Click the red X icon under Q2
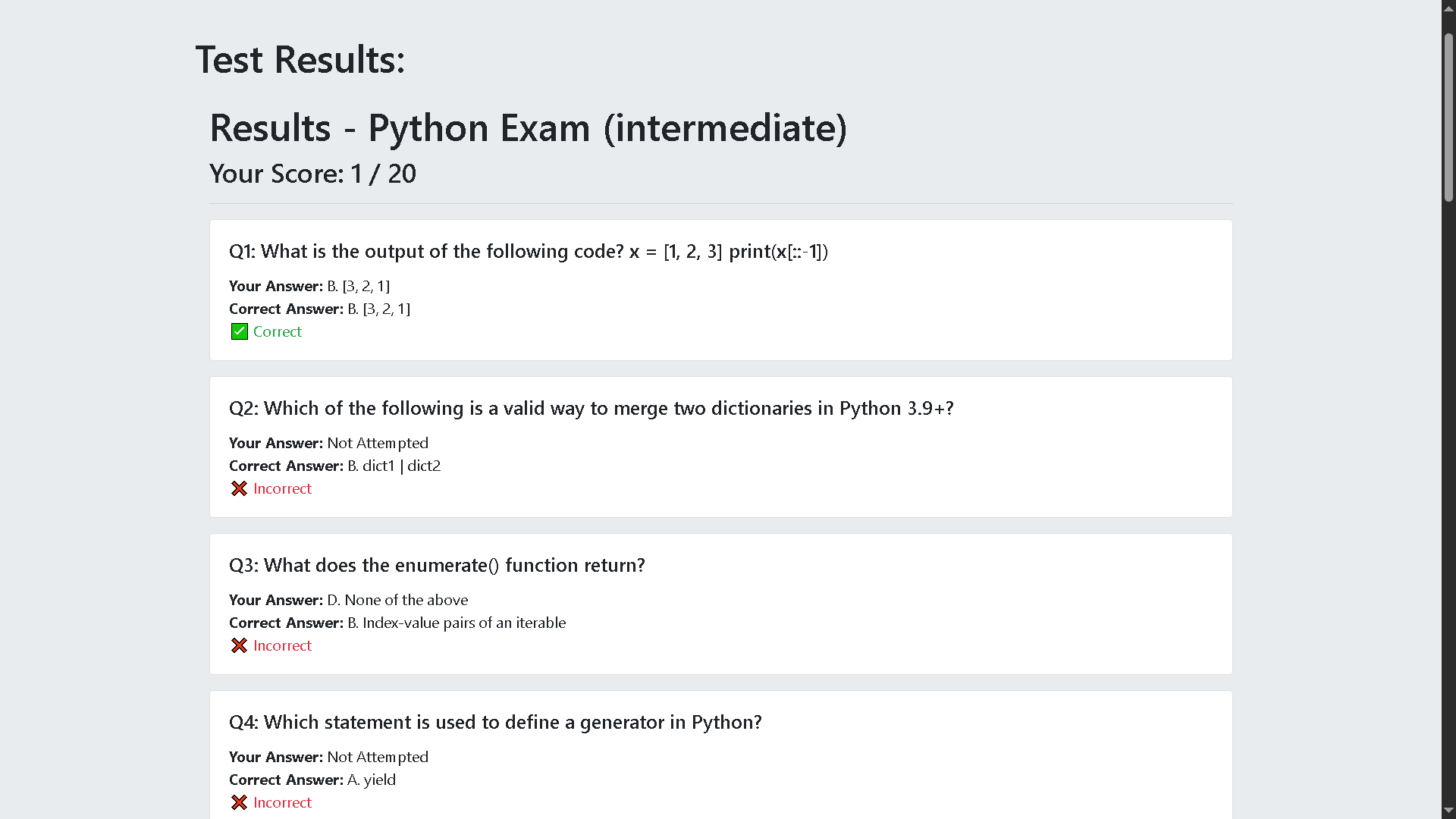 [x=239, y=488]
